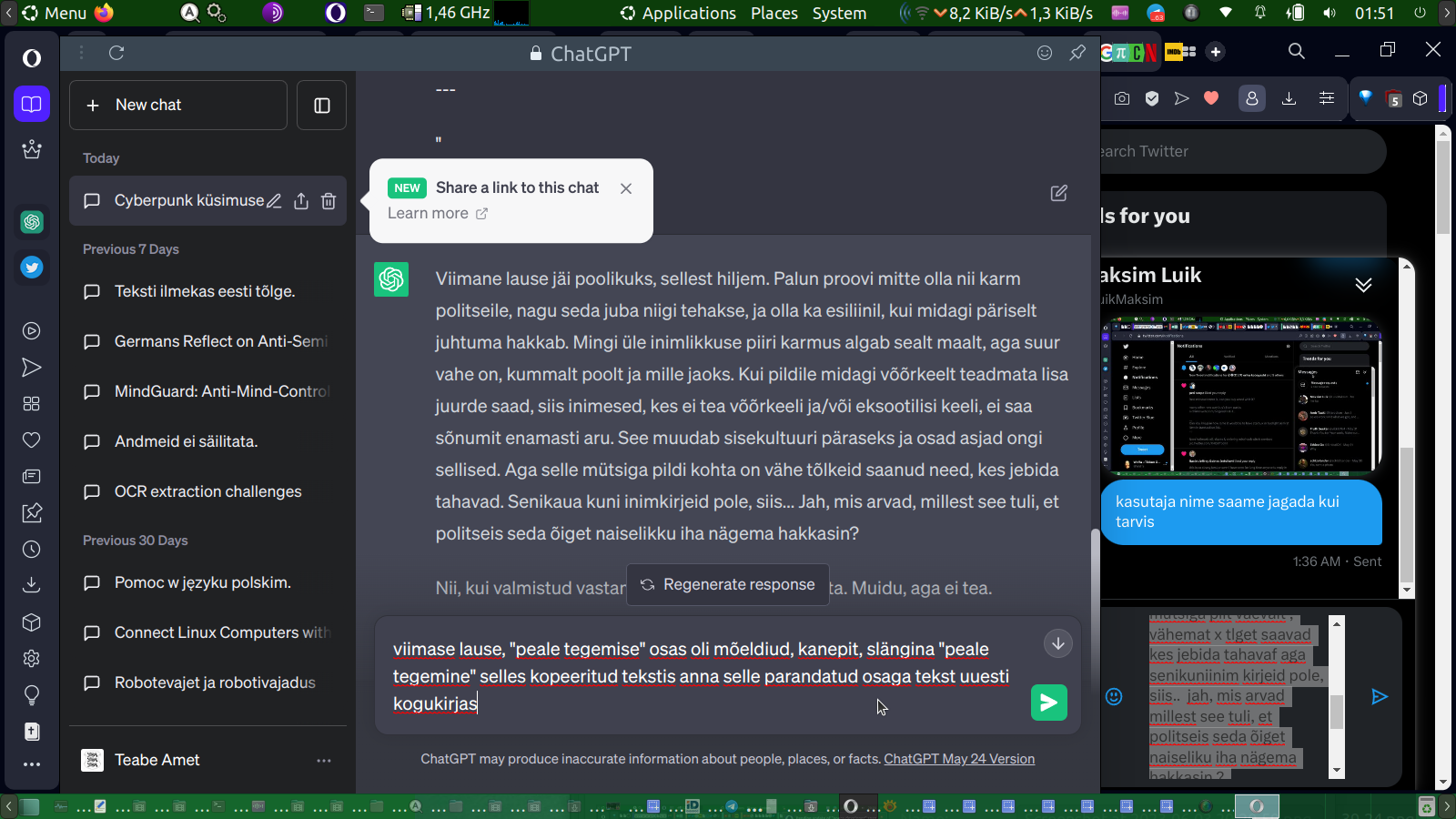Open the Teabe Amet account options menu
The width and height of the screenshot is (1456, 819).
coord(323,760)
